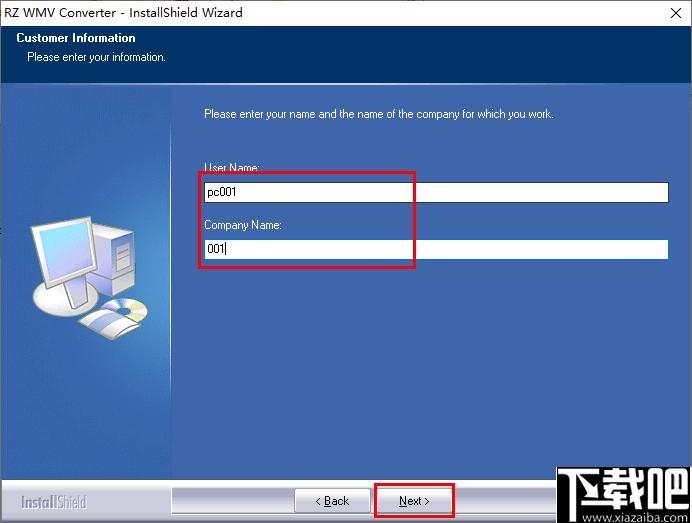This screenshot has height=523, width=692.
Task: Click the xiazaiba watermark logo characters
Action: coord(624,489)
